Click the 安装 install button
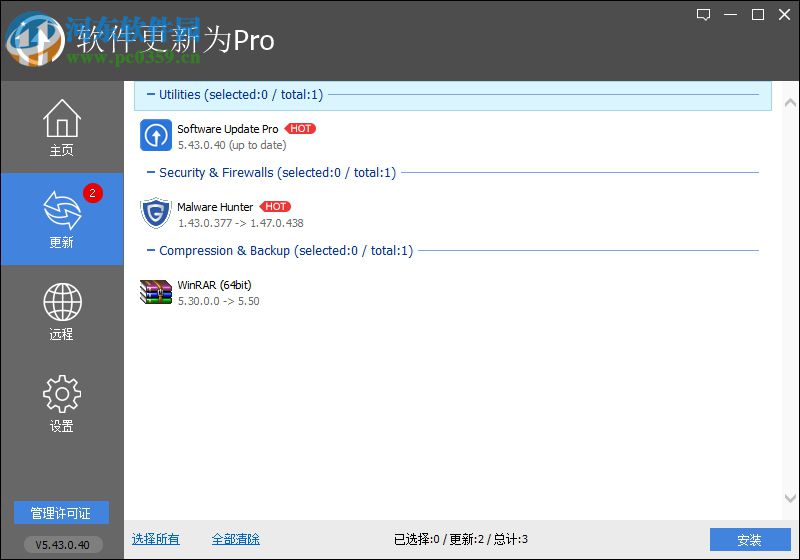This screenshot has width=800, height=560. [x=750, y=540]
